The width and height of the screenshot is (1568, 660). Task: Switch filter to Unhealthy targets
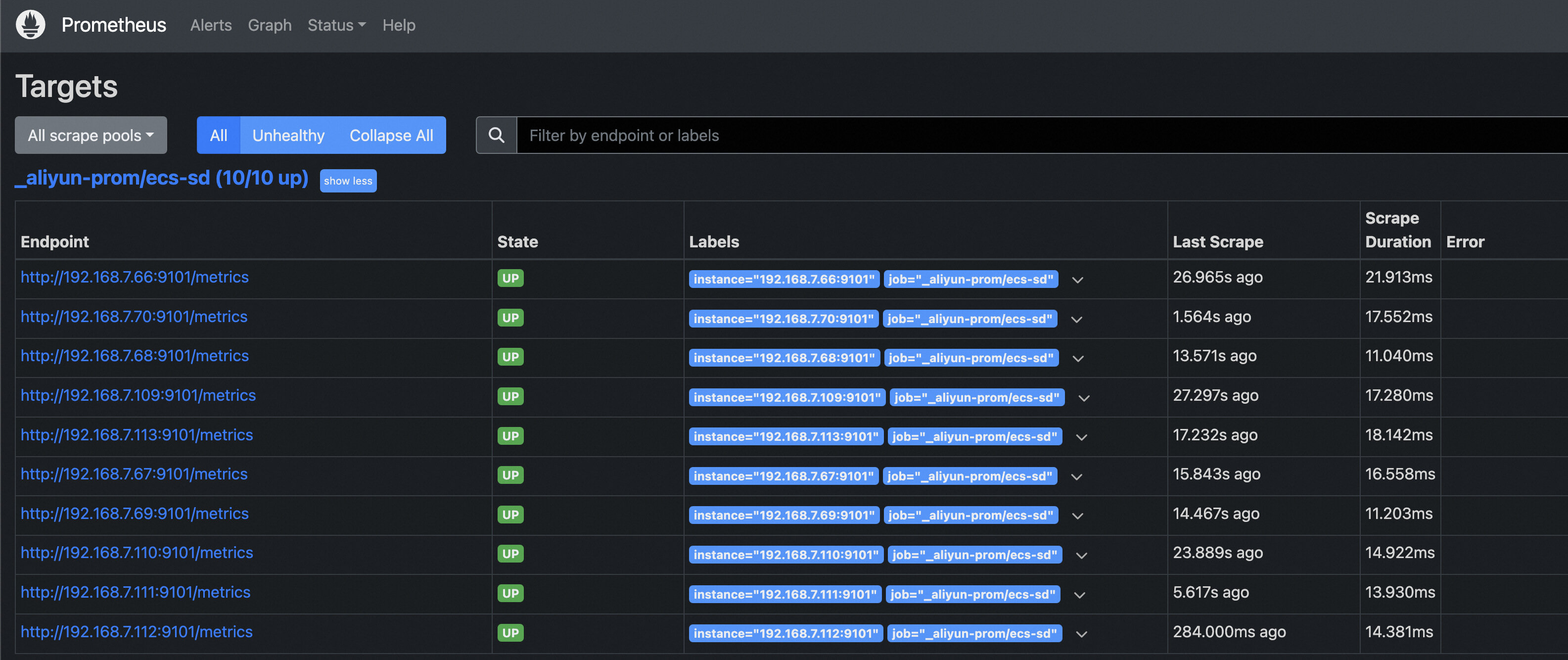(x=288, y=135)
